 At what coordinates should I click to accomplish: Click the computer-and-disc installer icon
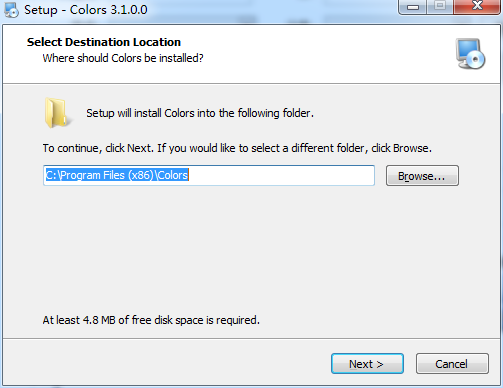click(x=470, y=54)
